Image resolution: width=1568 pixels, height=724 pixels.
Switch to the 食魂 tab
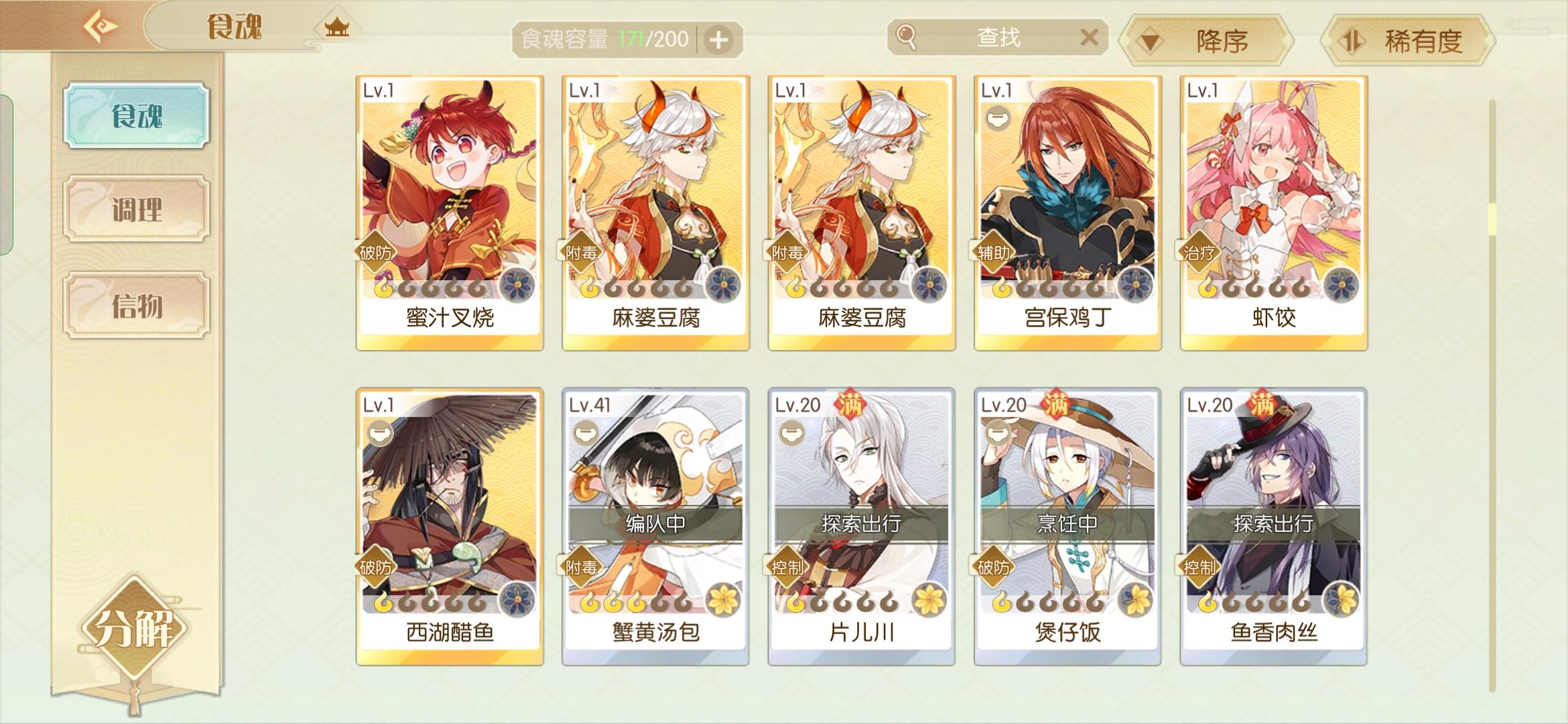point(137,115)
